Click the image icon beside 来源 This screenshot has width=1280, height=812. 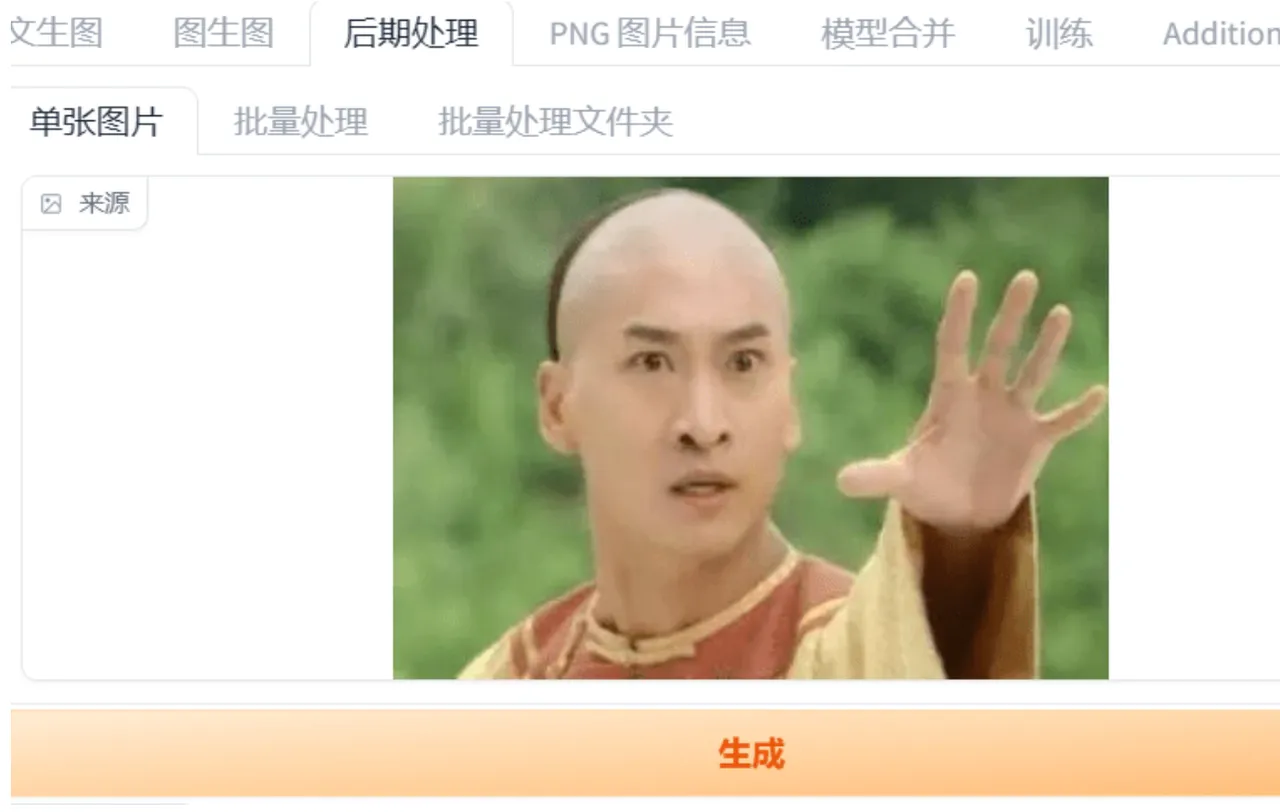click(x=51, y=204)
